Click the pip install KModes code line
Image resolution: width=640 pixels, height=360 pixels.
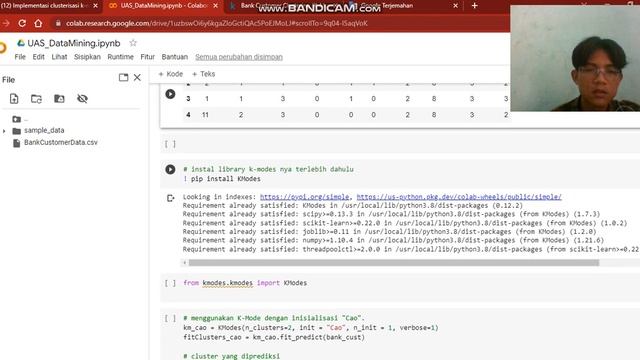(x=222, y=179)
